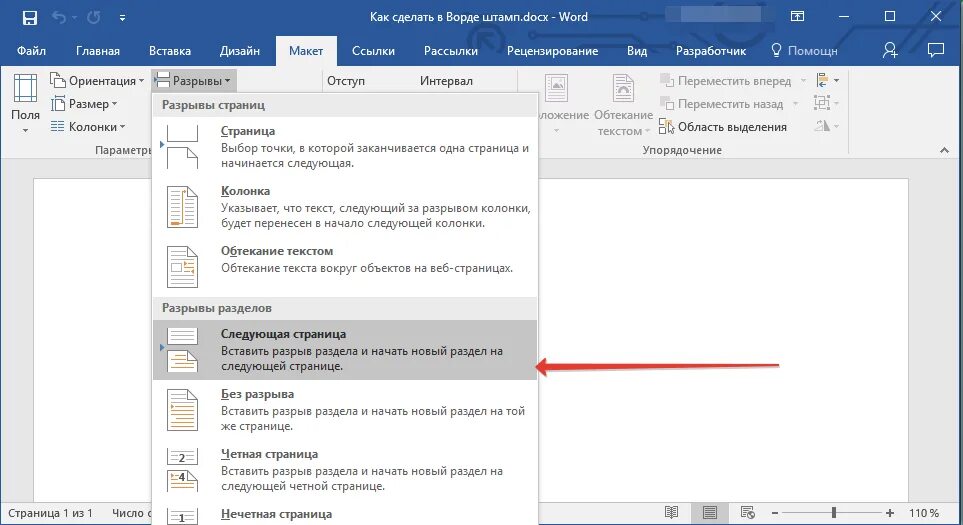This screenshot has height=525, width=963.
Task: Click the Redo icon in quick access
Action: pos(93,18)
